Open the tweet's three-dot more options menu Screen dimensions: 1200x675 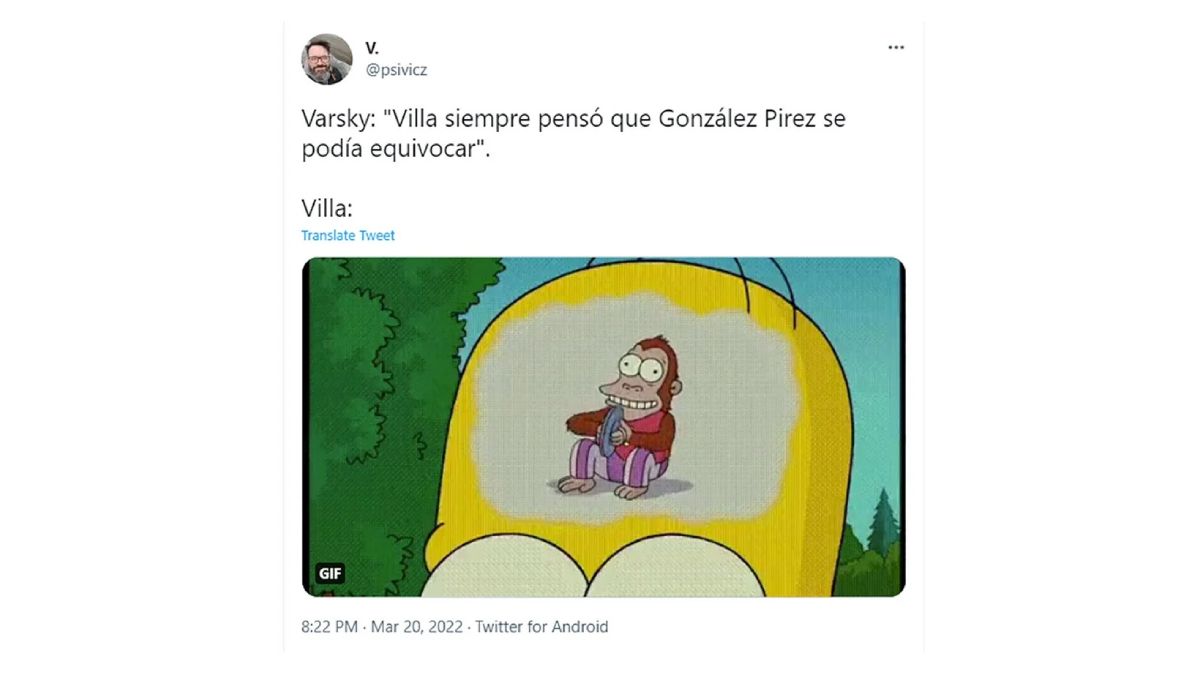click(x=896, y=47)
